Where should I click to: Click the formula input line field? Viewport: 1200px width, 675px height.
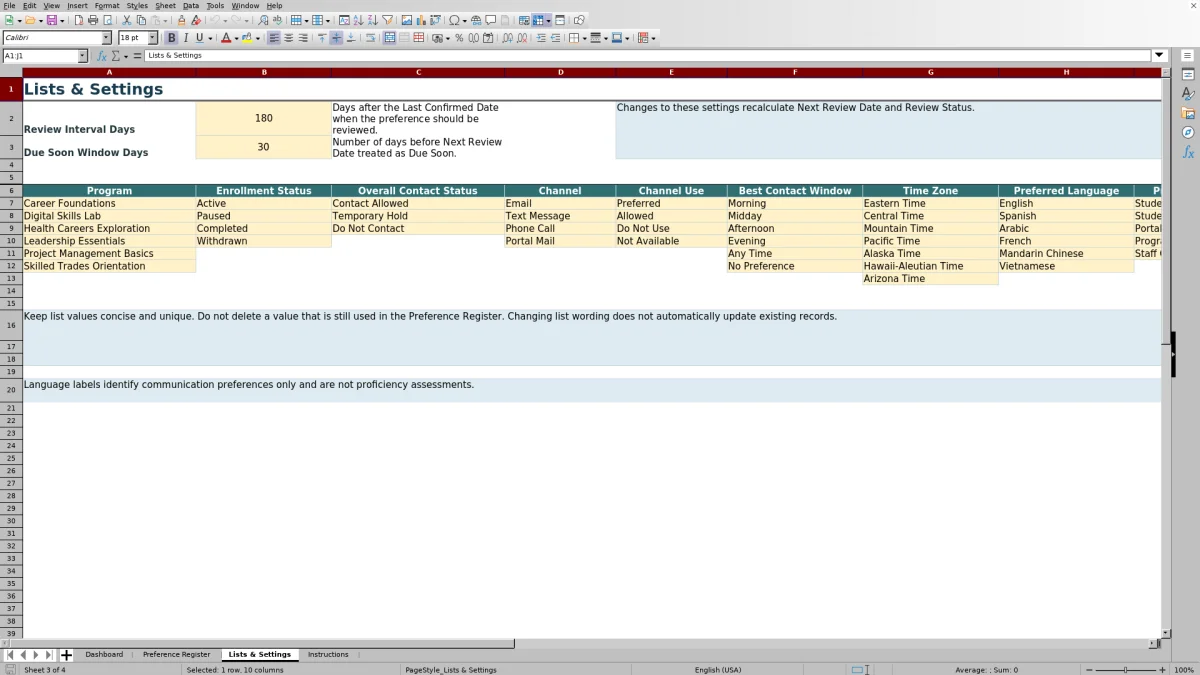coord(648,56)
